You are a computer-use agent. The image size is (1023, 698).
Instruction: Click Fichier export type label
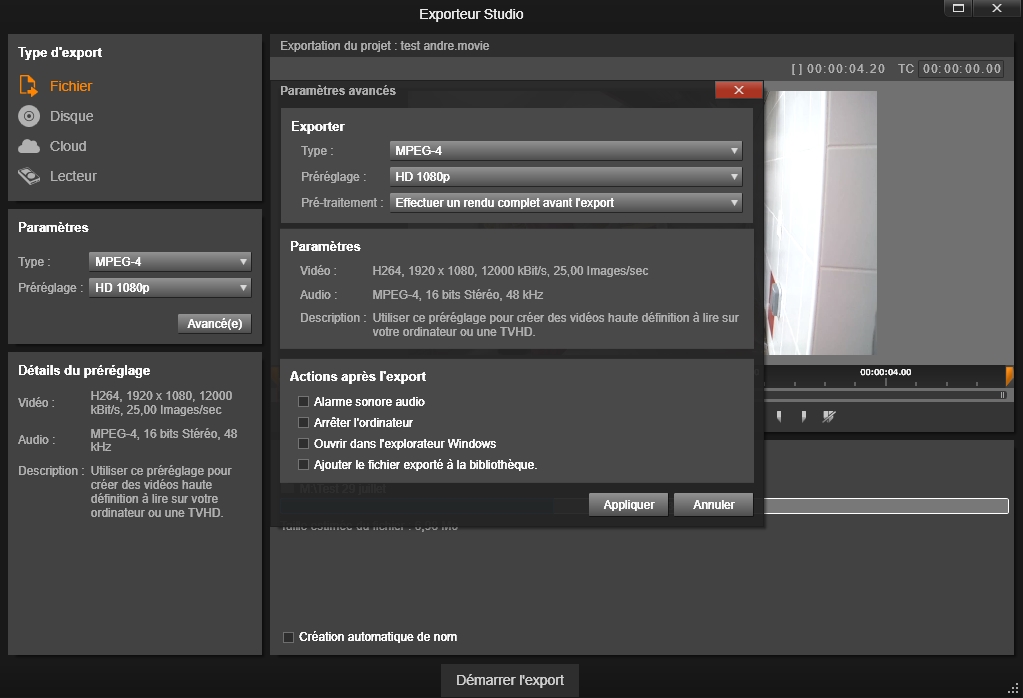point(71,86)
